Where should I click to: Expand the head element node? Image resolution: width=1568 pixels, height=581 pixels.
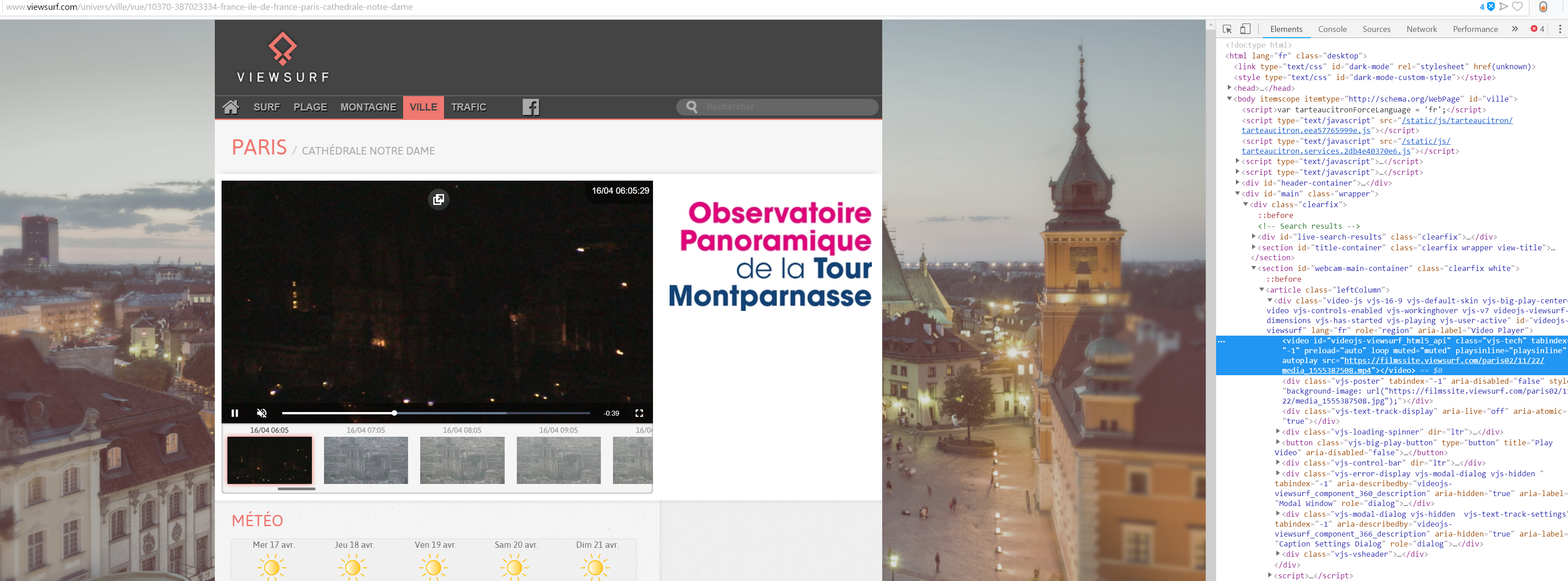[1230, 88]
